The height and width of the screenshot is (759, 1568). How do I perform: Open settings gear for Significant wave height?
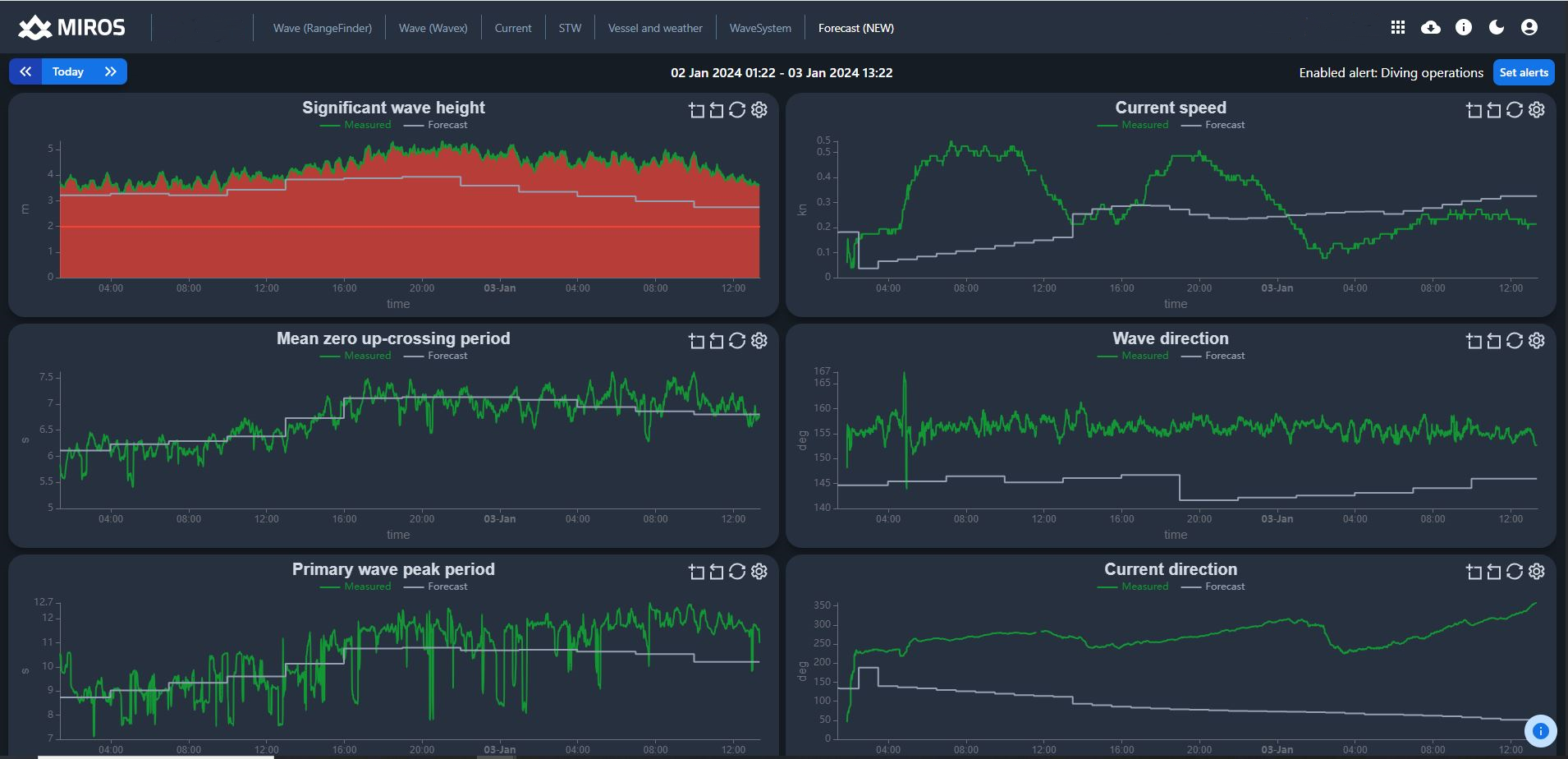click(759, 110)
